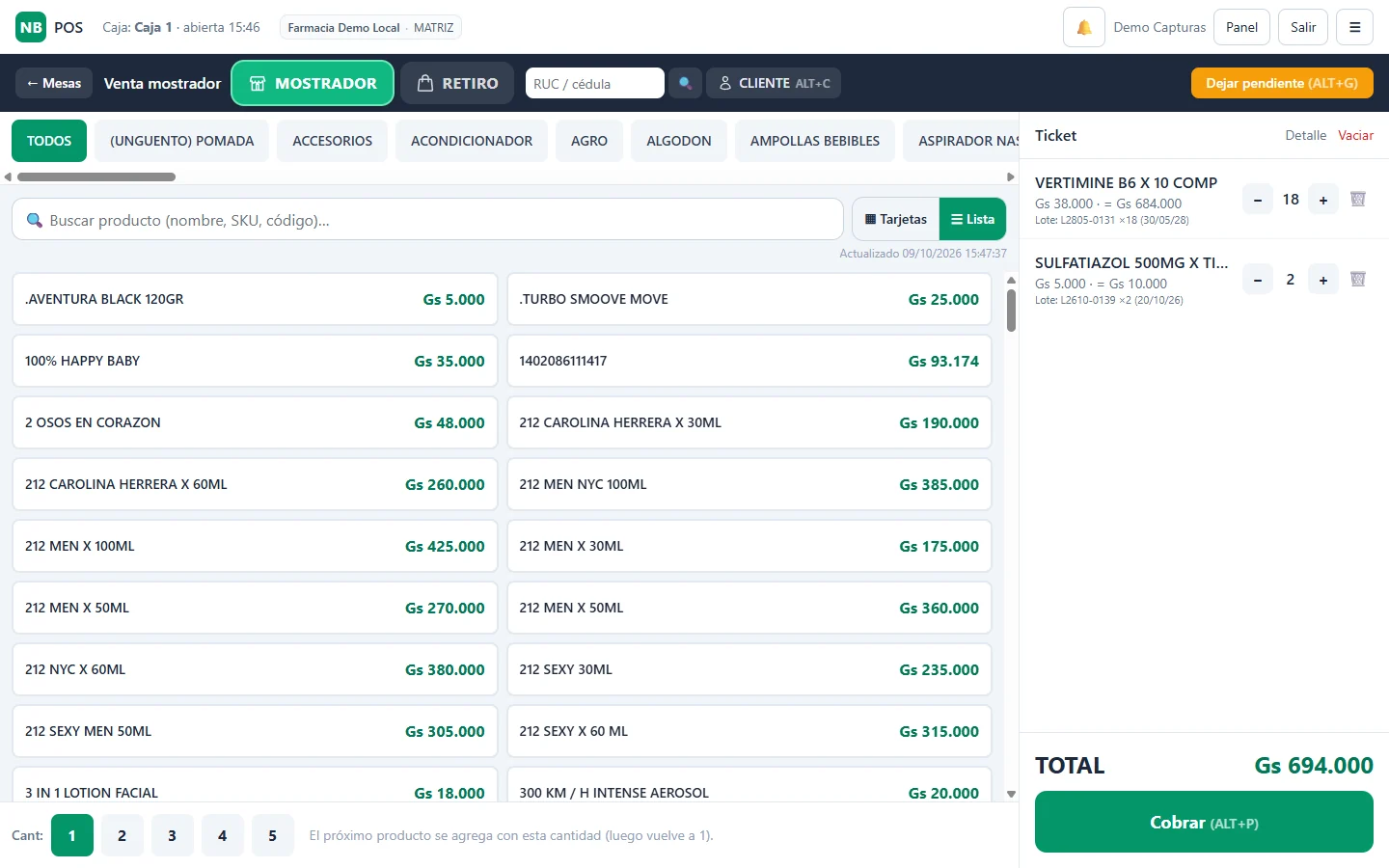Set quantity preset to 1
This screenshot has height=868, width=1389.
tap(71, 835)
